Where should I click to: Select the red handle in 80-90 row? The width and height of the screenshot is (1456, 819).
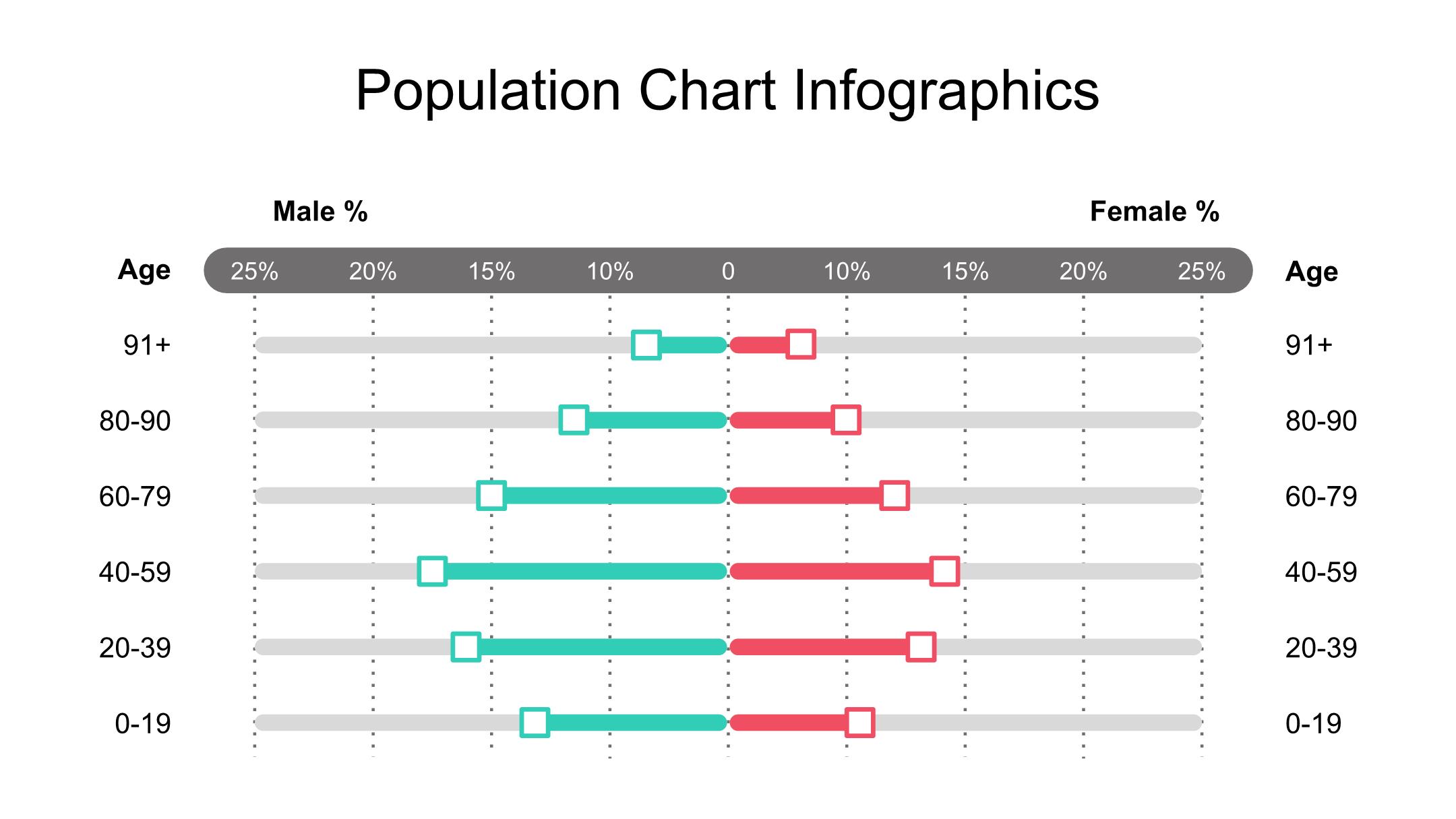tap(846, 420)
